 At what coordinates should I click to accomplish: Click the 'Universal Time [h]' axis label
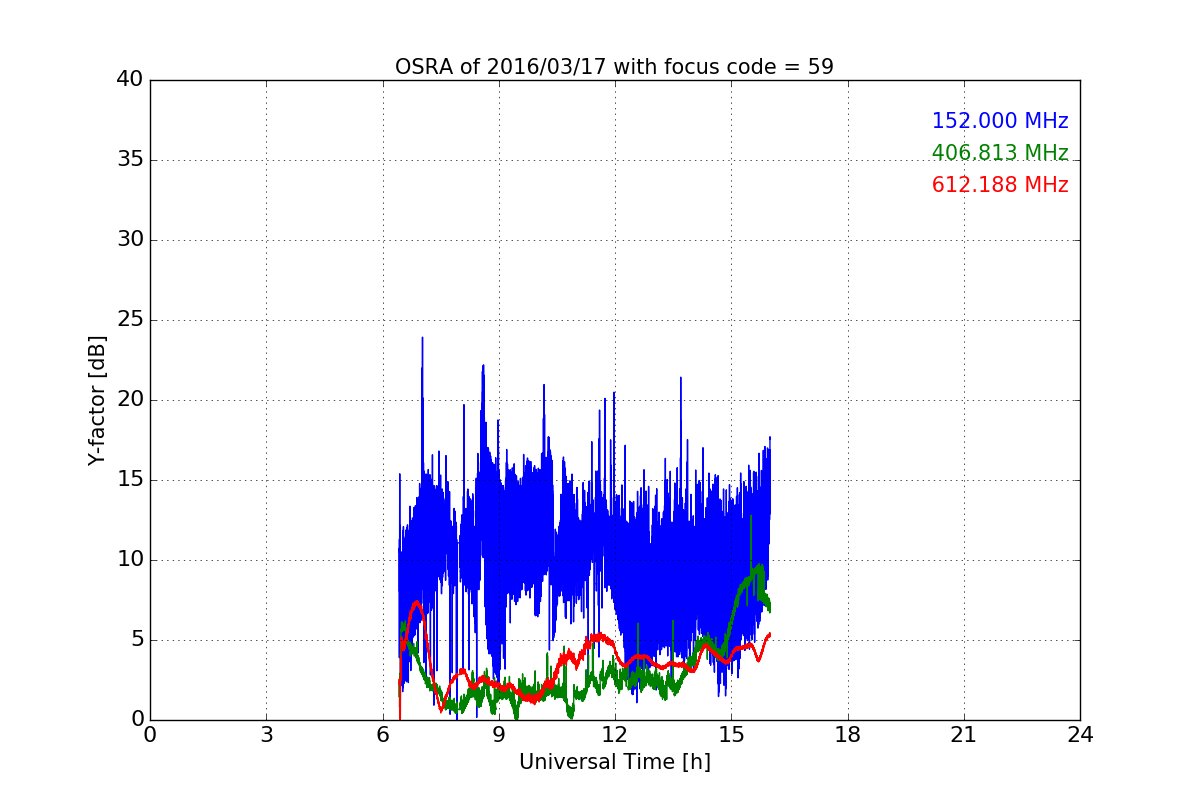(x=614, y=762)
